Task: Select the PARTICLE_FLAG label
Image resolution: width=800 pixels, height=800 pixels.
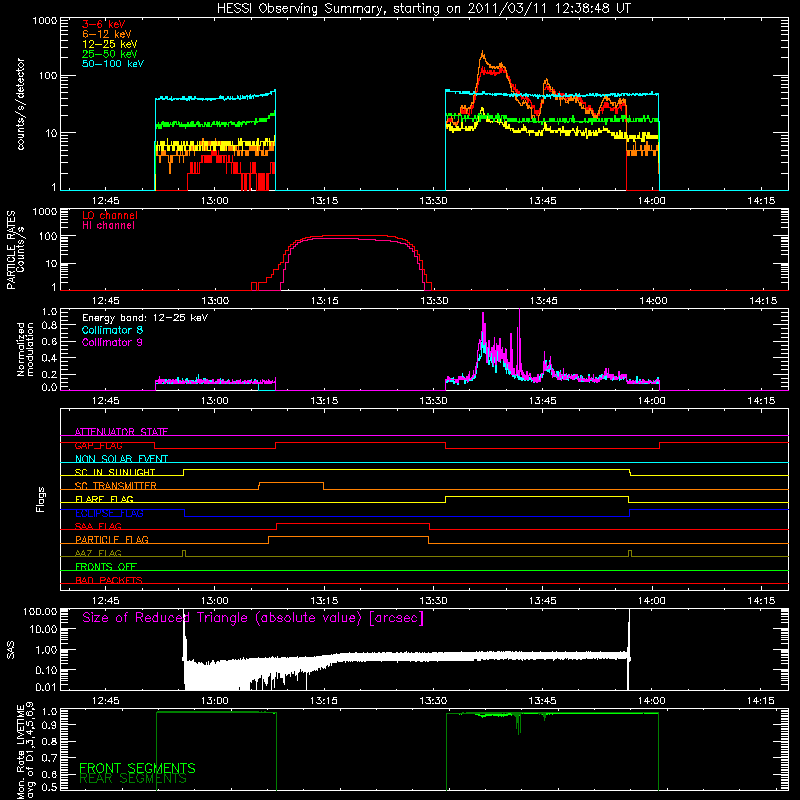Action: tap(112, 539)
